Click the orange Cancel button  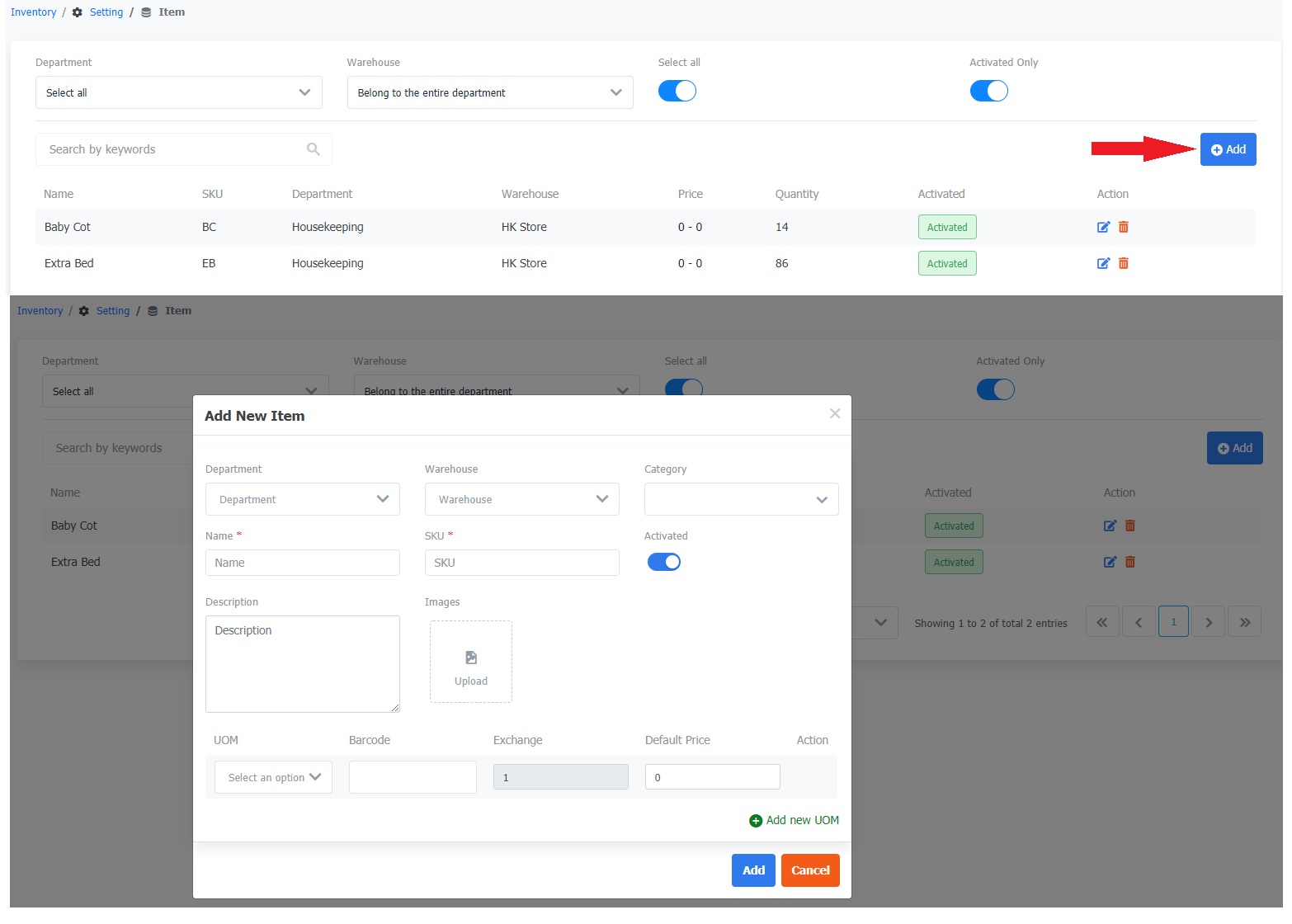tap(810, 870)
